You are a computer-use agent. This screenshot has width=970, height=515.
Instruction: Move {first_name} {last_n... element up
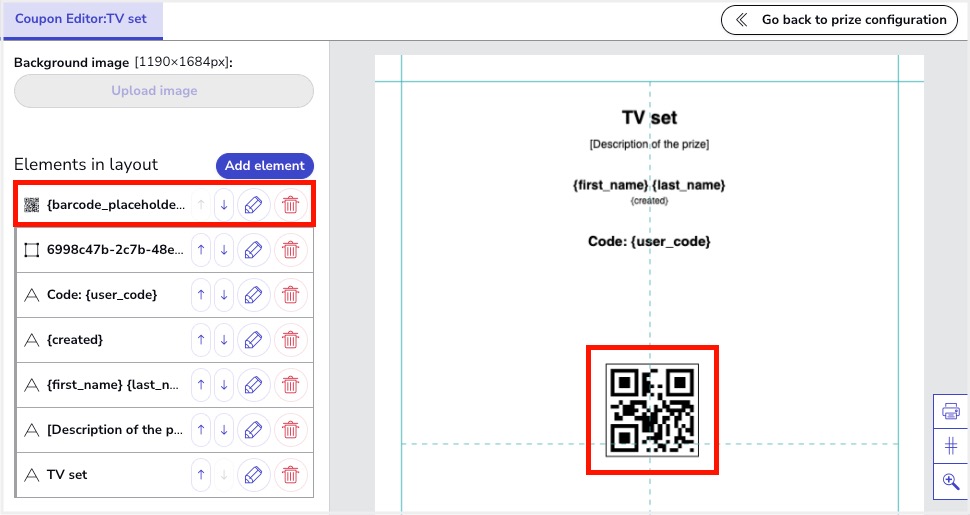tap(201, 385)
